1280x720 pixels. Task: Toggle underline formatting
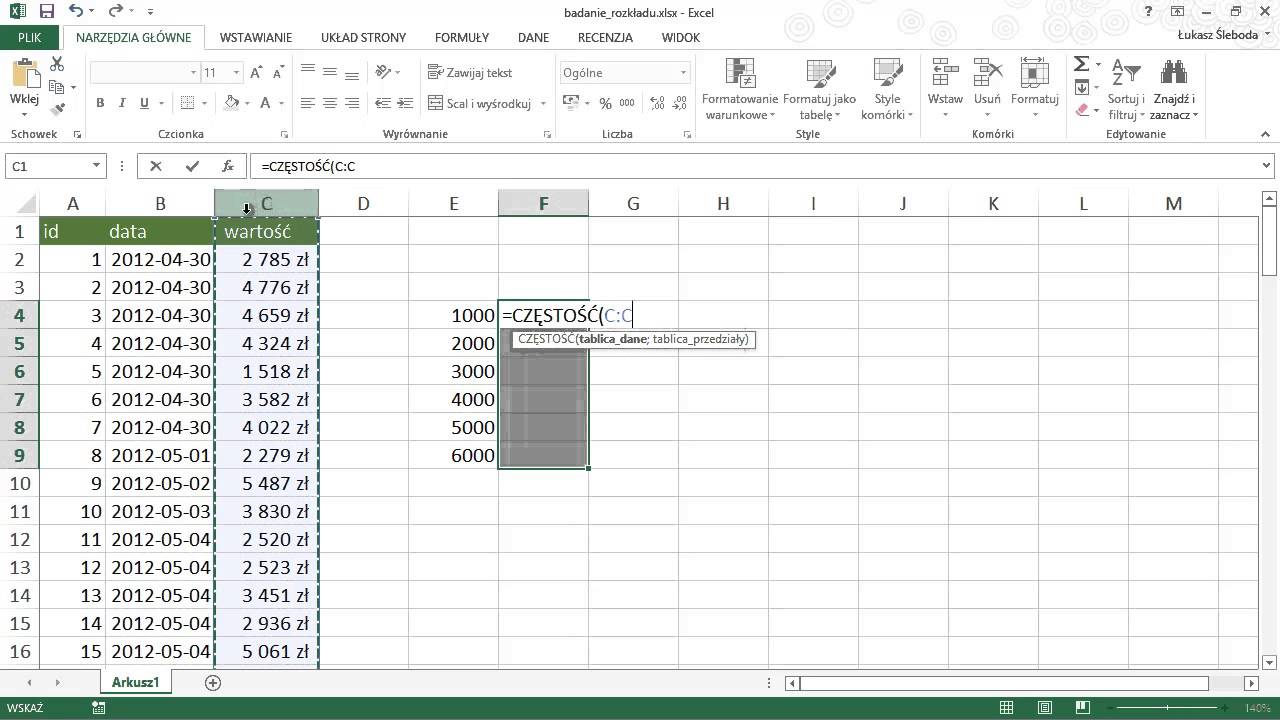click(145, 103)
